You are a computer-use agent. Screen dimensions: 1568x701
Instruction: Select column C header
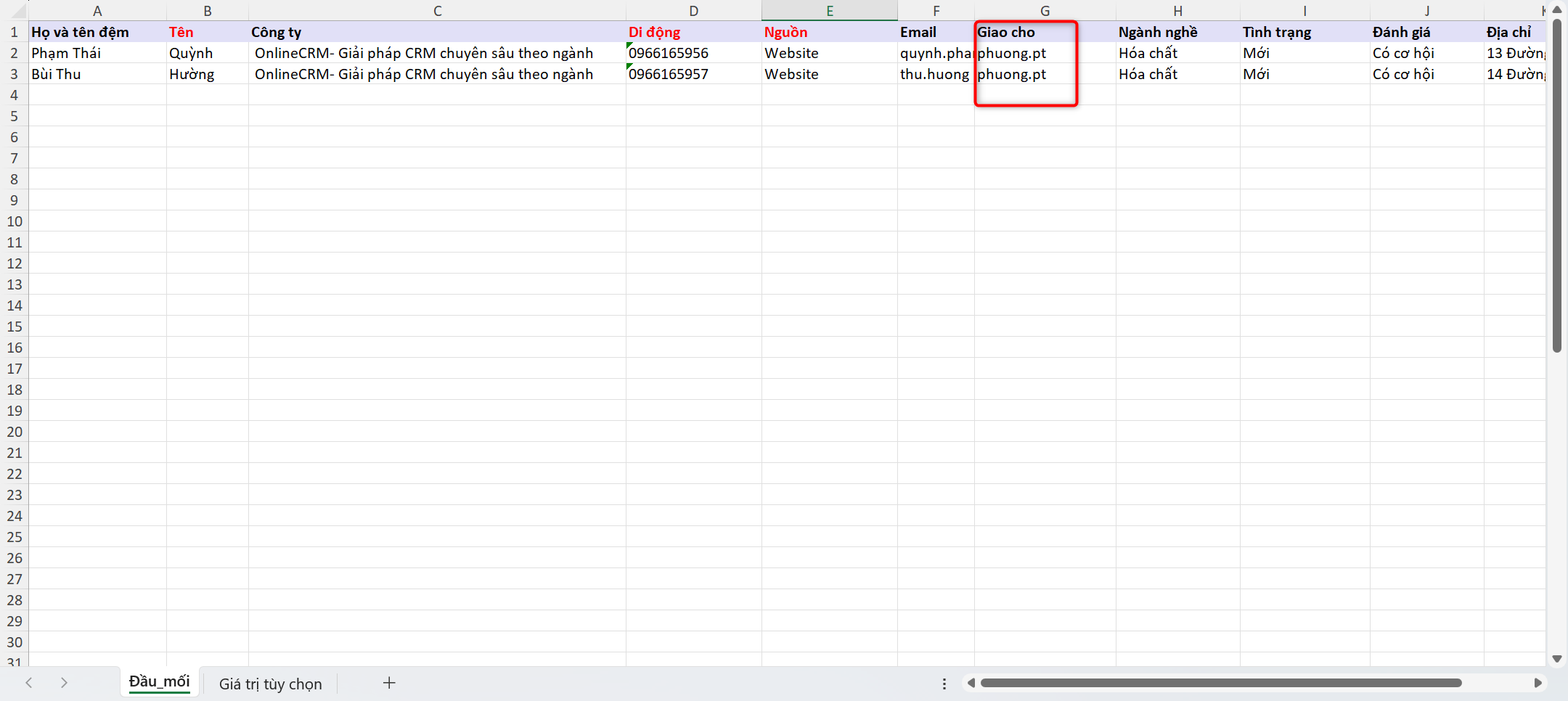[437, 11]
